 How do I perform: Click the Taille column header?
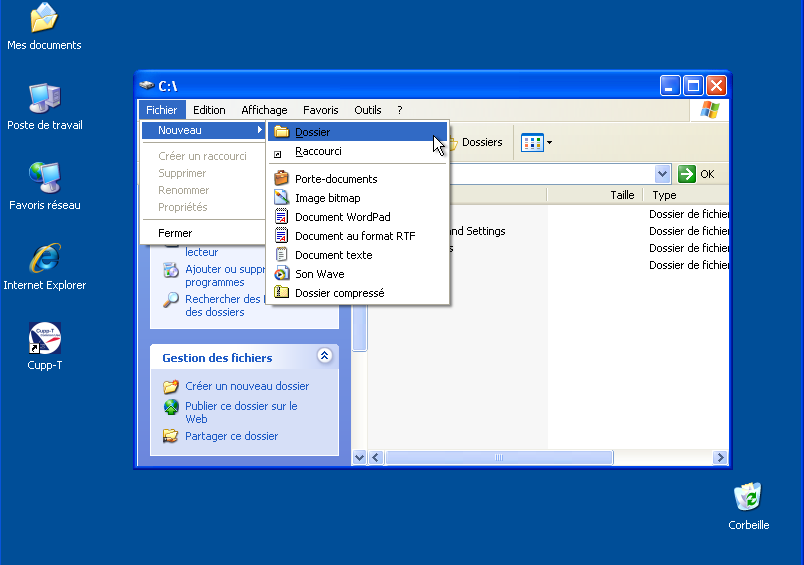tap(622, 196)
